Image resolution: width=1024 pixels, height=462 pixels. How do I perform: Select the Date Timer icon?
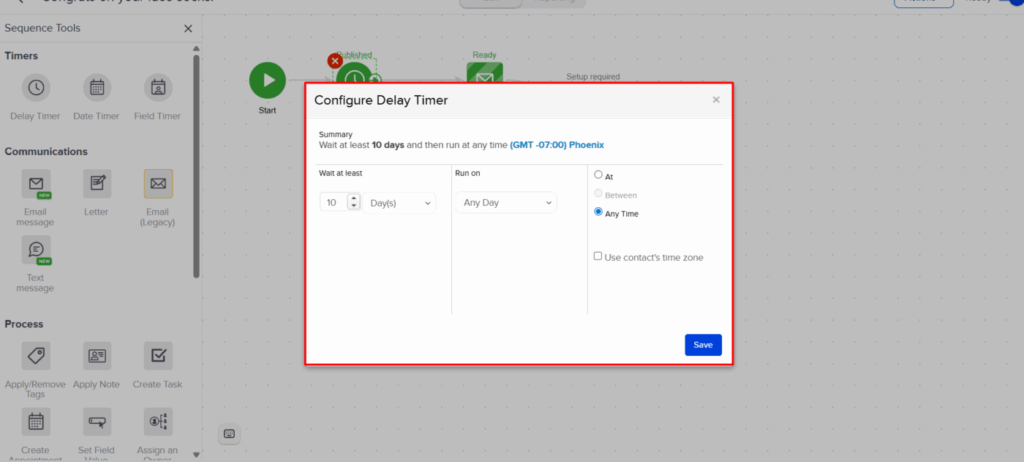[97, 88]
